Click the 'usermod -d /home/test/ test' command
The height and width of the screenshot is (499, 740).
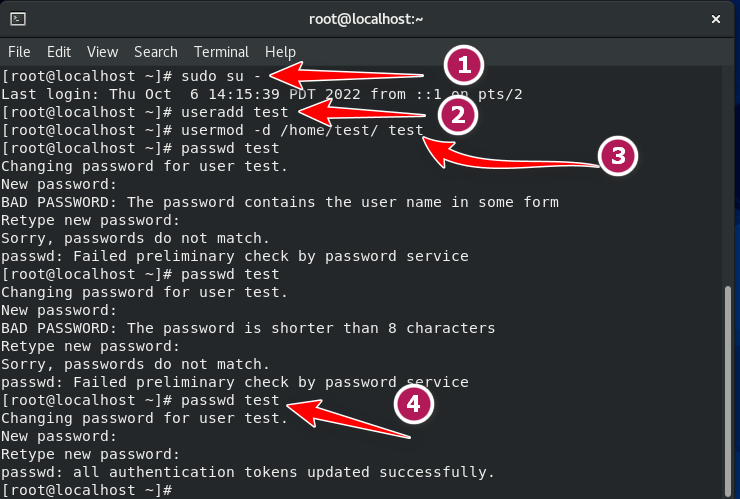pyautogui.click(x=303, y=130)
